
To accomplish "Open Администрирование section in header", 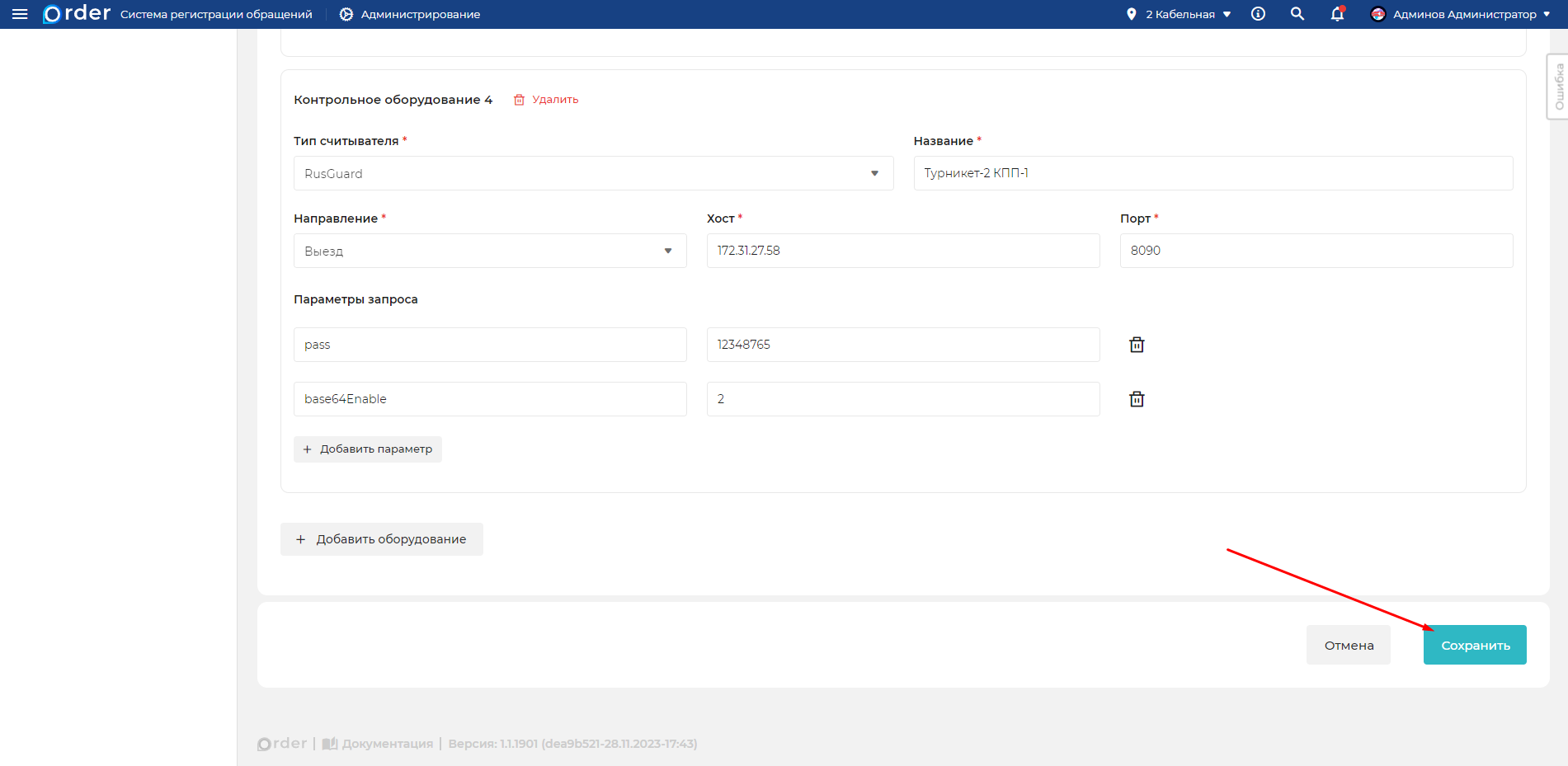I will tap(410, 14).
